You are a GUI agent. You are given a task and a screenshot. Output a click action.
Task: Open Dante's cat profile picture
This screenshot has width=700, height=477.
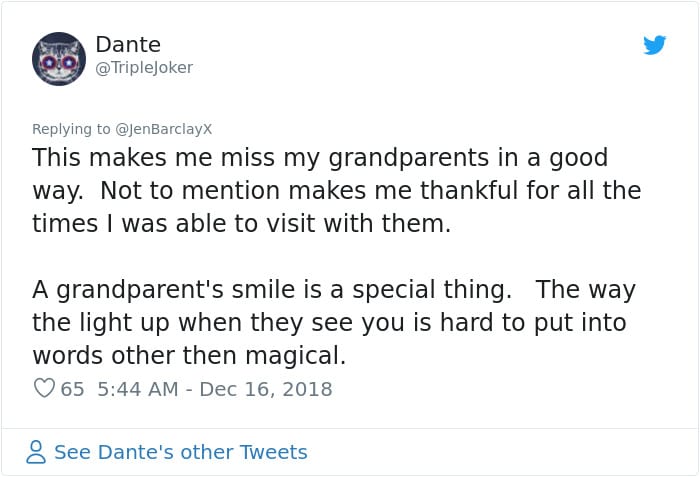(58, 58)
